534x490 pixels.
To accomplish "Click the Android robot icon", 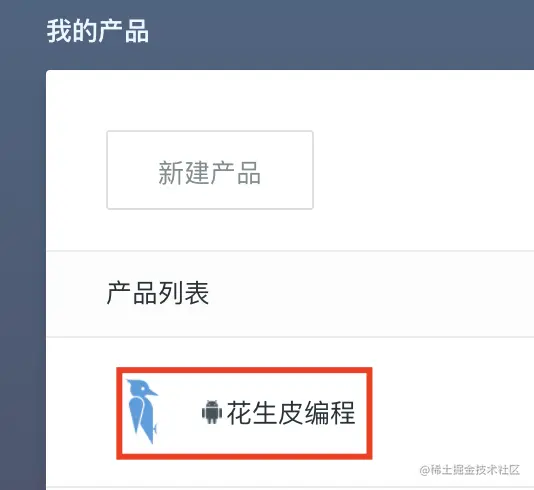I will pos(212,412).
